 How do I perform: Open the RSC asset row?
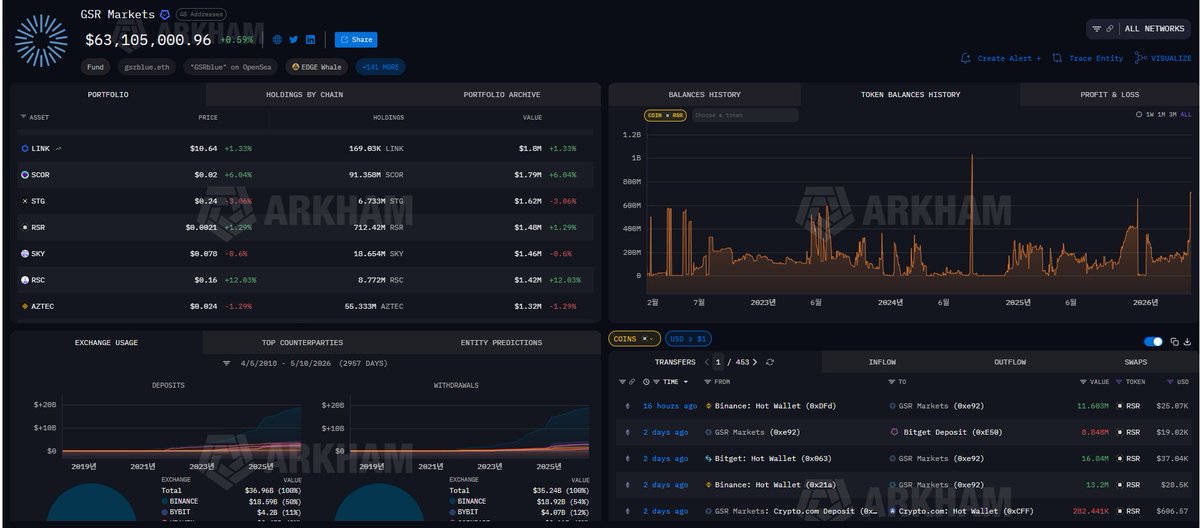pyautogui.click(x=305, y=280)
